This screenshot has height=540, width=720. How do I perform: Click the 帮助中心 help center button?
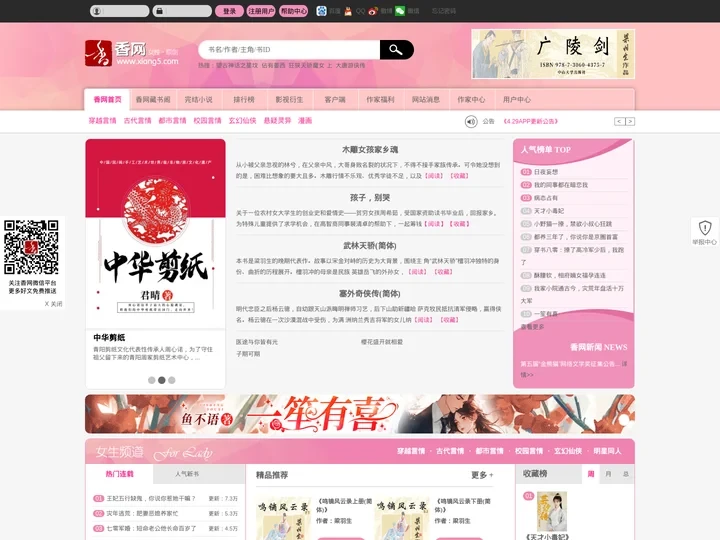tap(294, 11)
